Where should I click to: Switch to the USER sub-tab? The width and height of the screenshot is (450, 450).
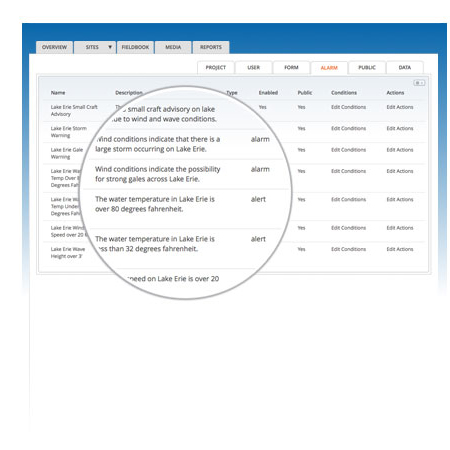[254, 67]
